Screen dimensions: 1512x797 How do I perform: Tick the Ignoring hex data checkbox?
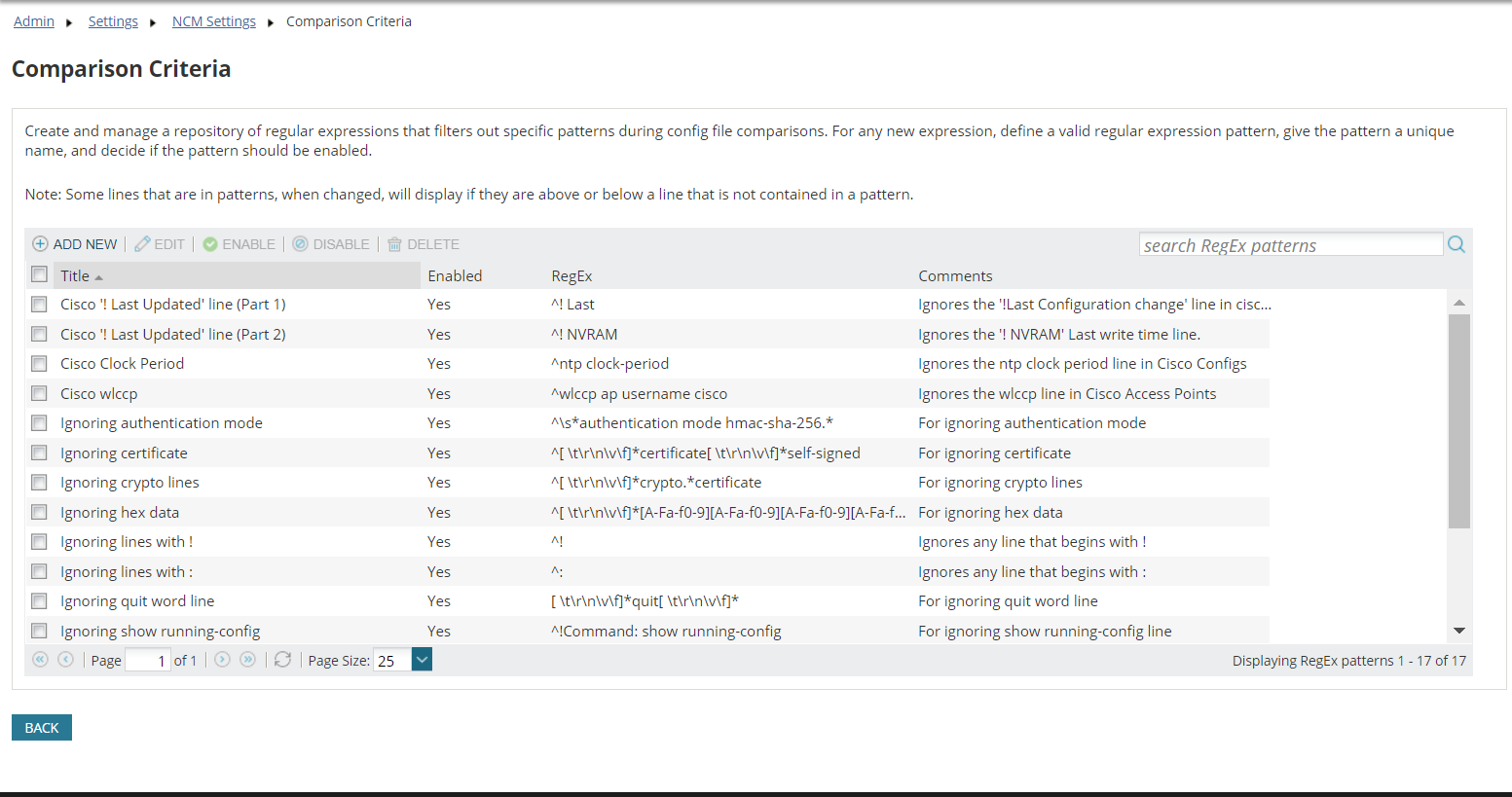click(x=39, y=512)
